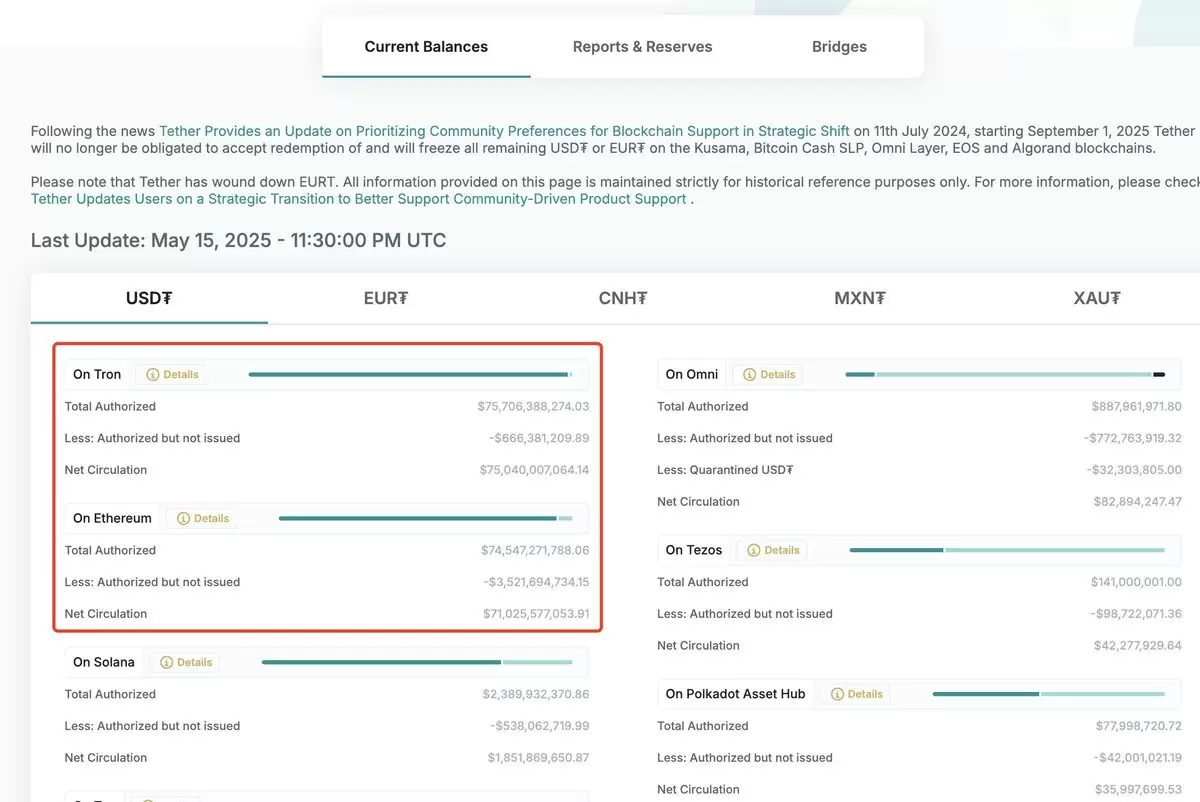Click Polkadot net circulation $35,997,699.53
This screenshot has height=802, width=1200.
pos(1138,790)
